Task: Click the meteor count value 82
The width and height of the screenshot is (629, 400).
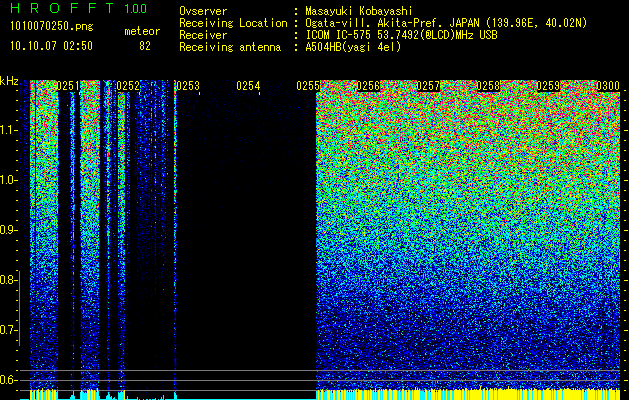Action: (x=145, y=46)
